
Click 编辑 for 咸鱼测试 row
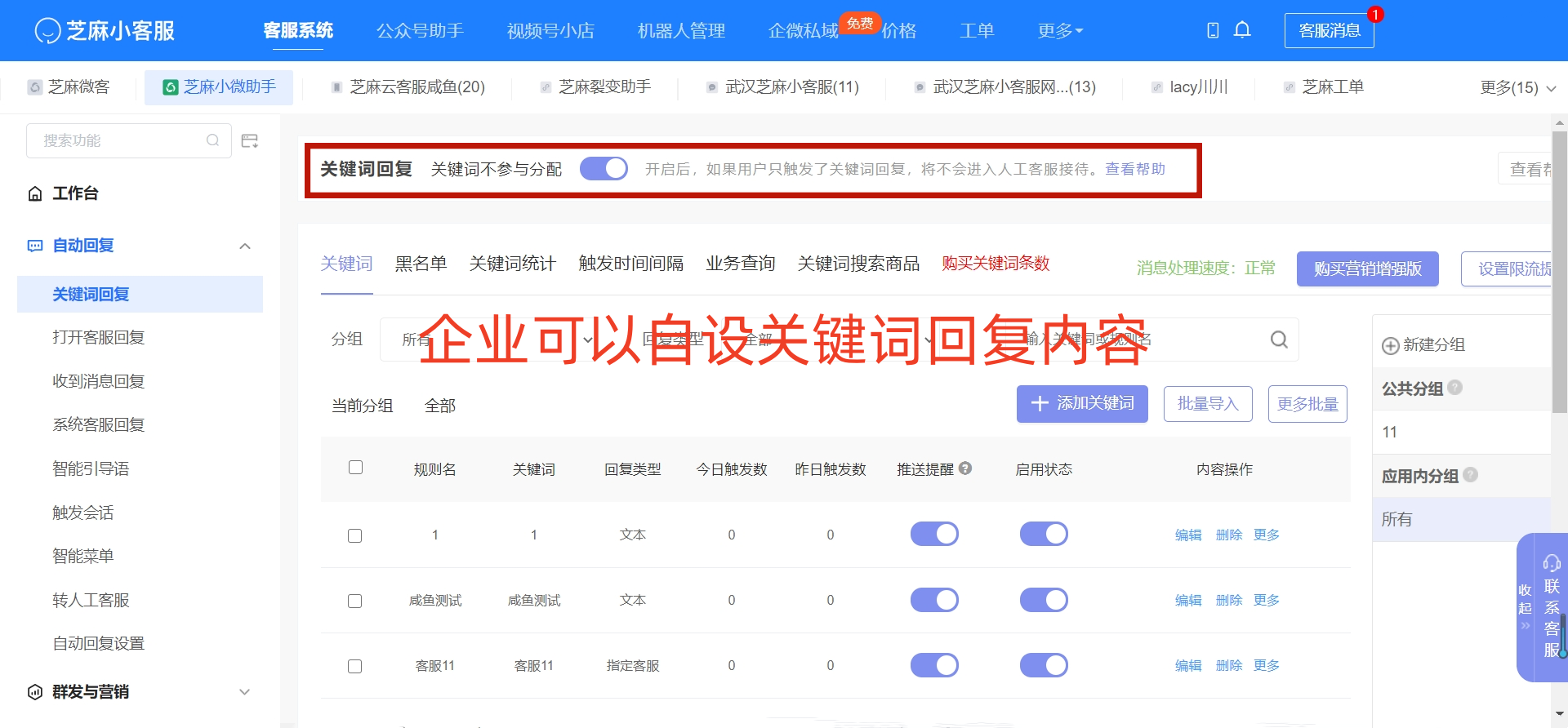pyautogui.click(x=1188, y=601)
